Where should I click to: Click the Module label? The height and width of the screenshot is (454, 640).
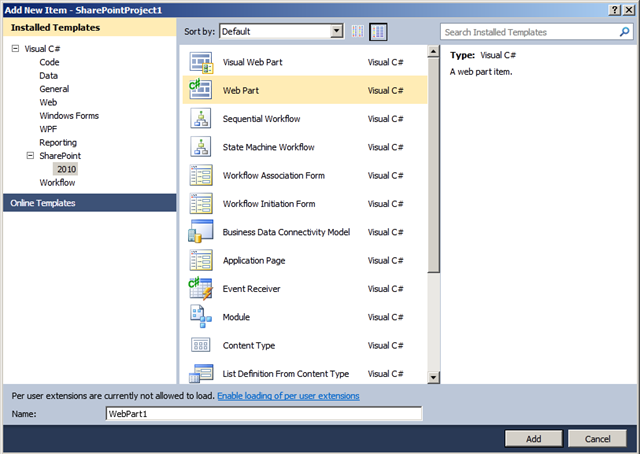pos(236,317)
